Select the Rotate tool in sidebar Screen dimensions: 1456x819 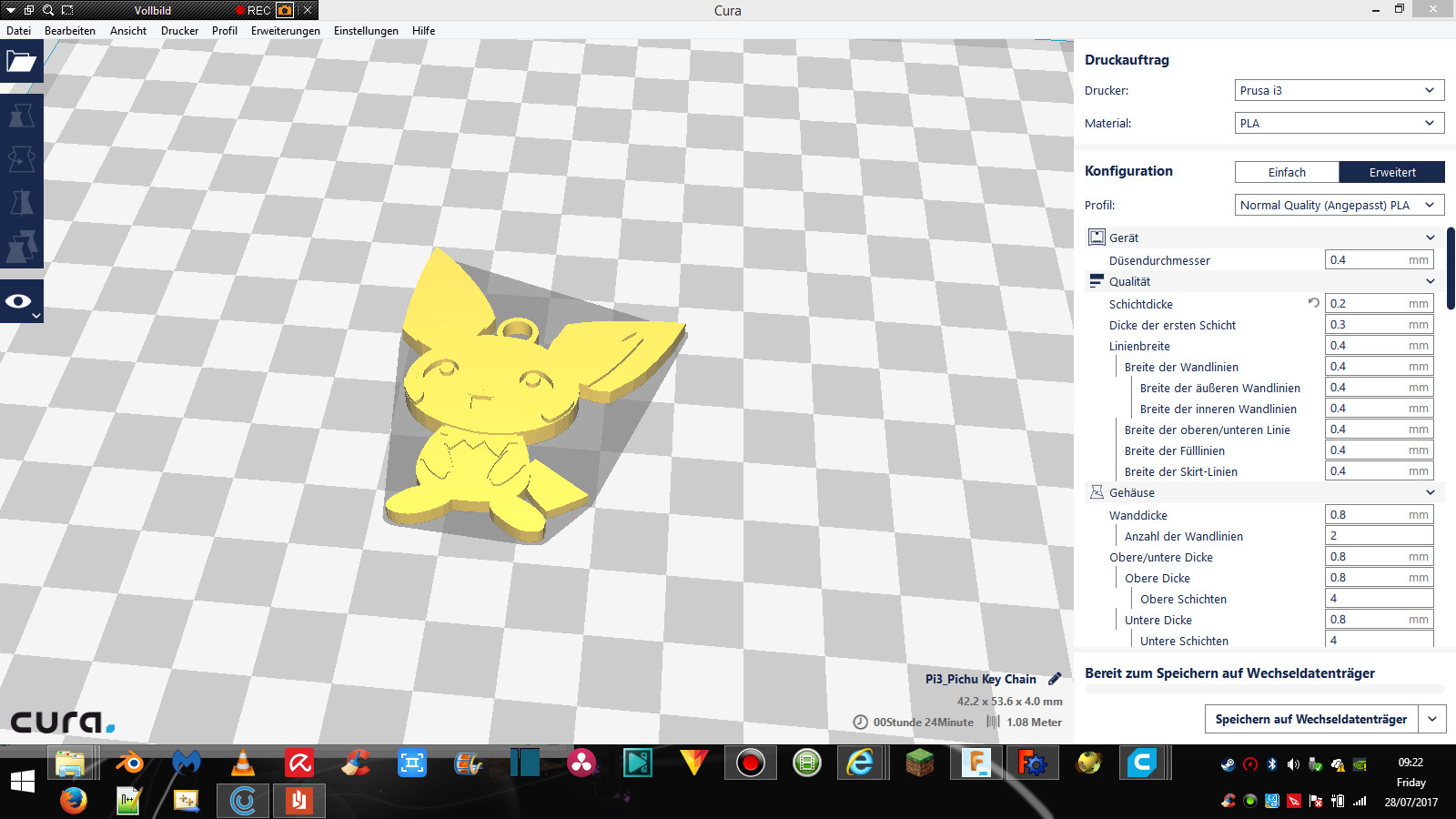click(21, 159)
